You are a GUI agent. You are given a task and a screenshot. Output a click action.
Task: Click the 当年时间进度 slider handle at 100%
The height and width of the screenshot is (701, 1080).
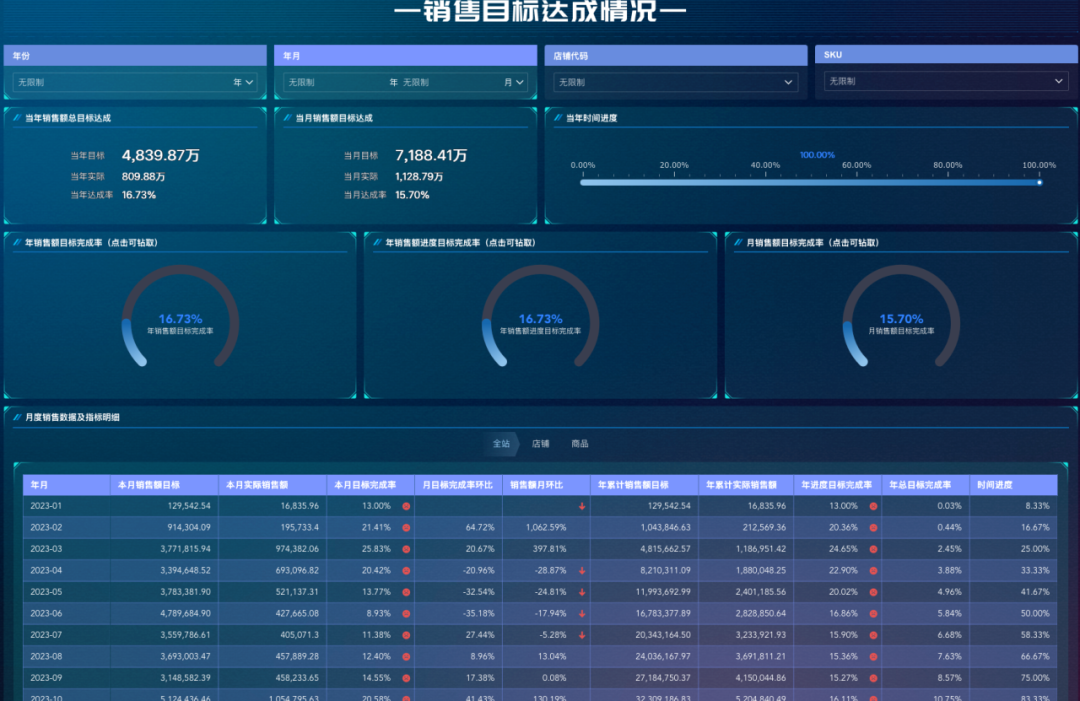click(x=1039, y=182)
